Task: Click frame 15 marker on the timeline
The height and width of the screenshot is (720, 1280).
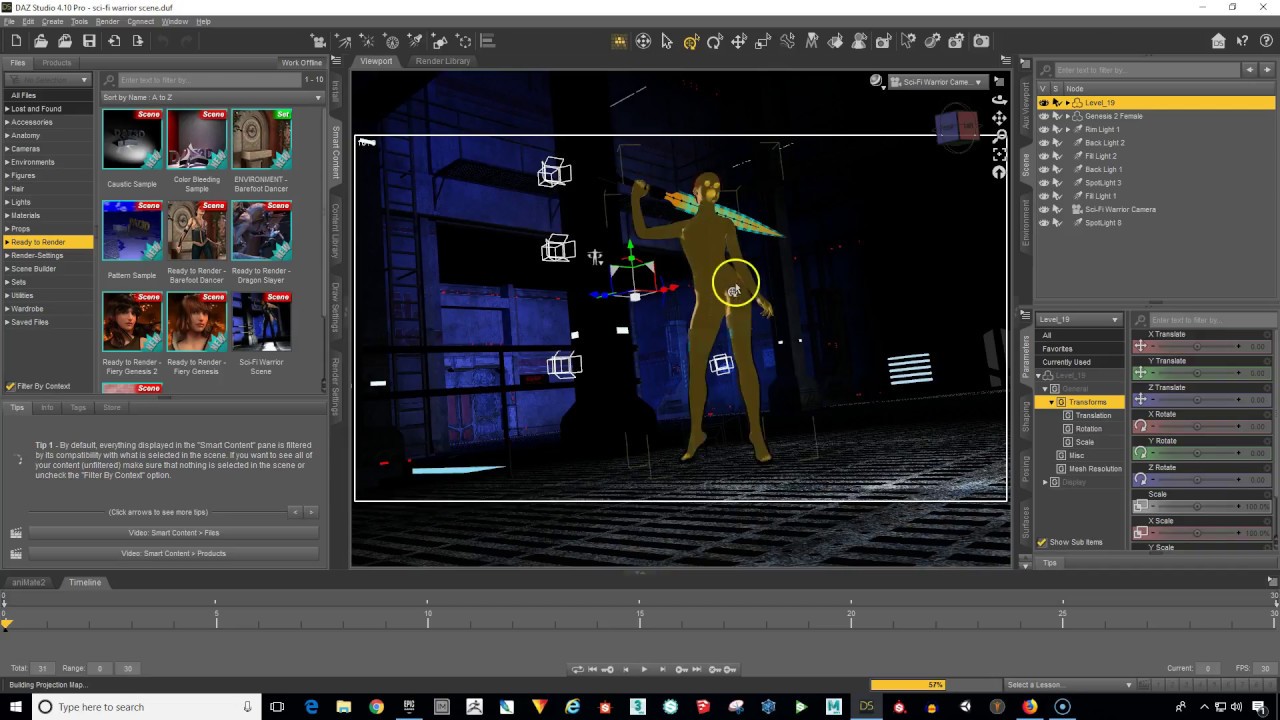Action: tap(640, 613)
